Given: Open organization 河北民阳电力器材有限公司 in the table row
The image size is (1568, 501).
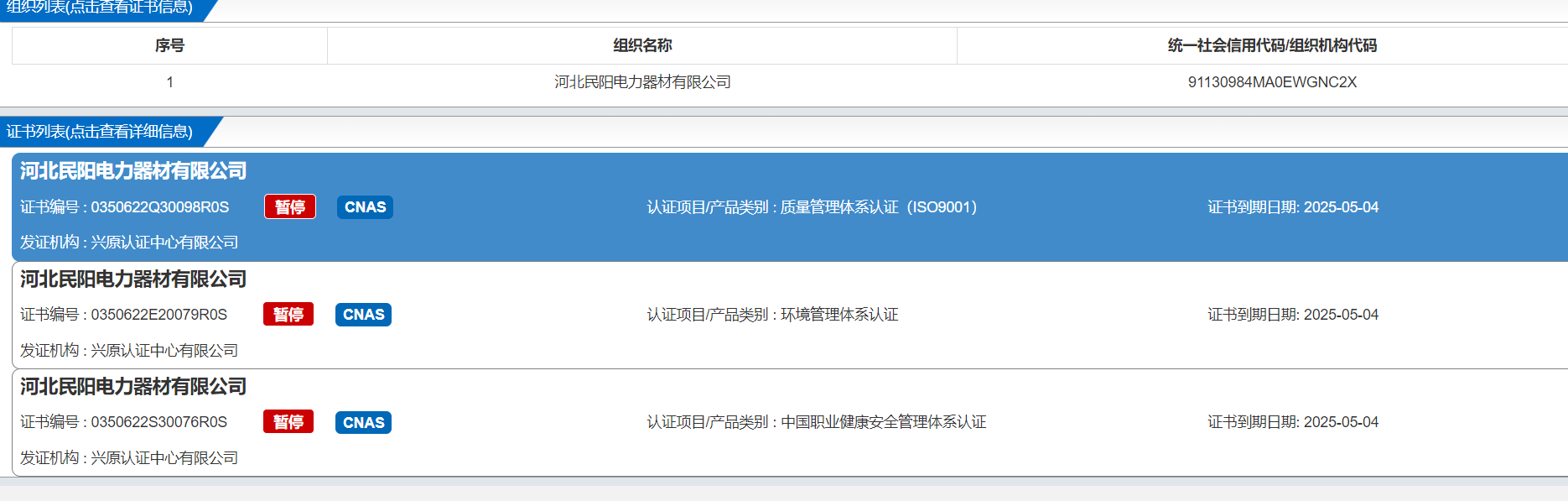Looking at the screenshot, I should click(x=642, y=82).
